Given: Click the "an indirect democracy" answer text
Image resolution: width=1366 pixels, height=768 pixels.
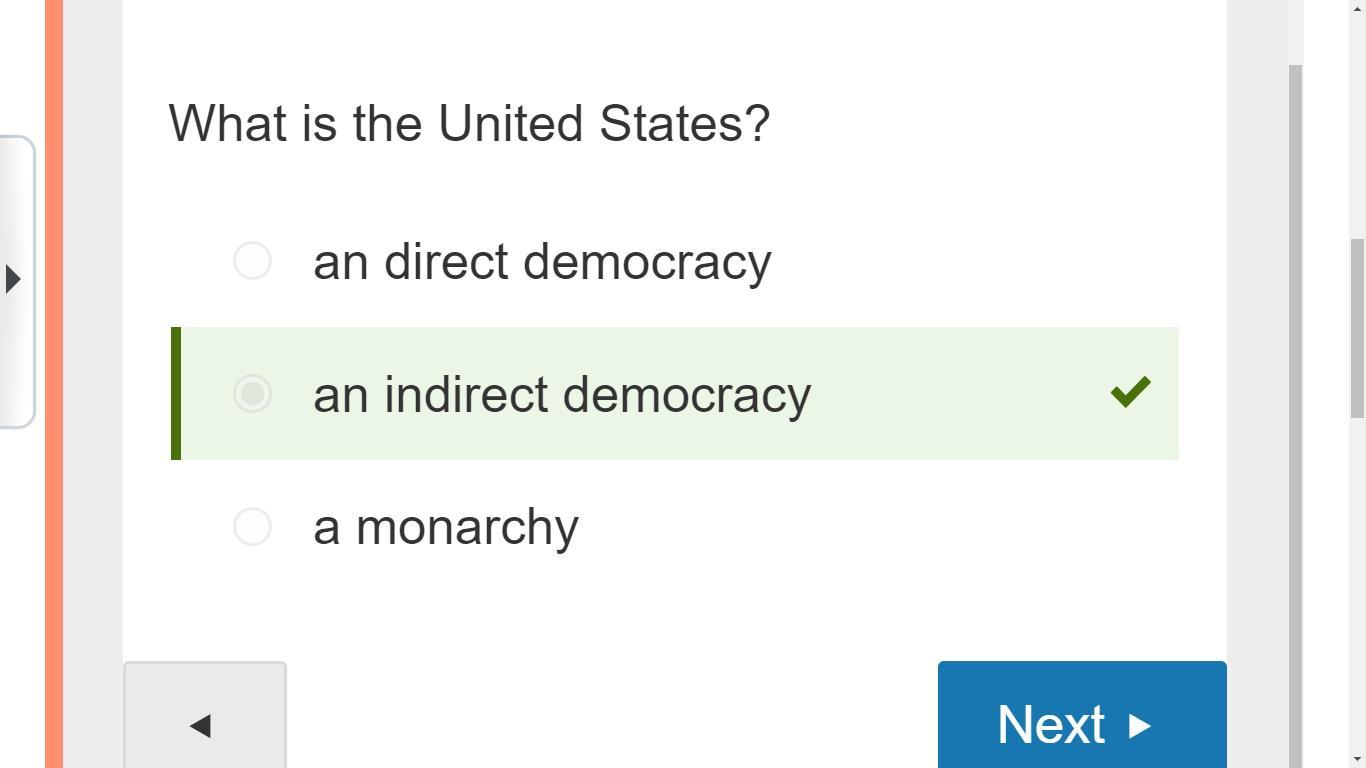Looking at the screenshot, I should coord(561,395).
